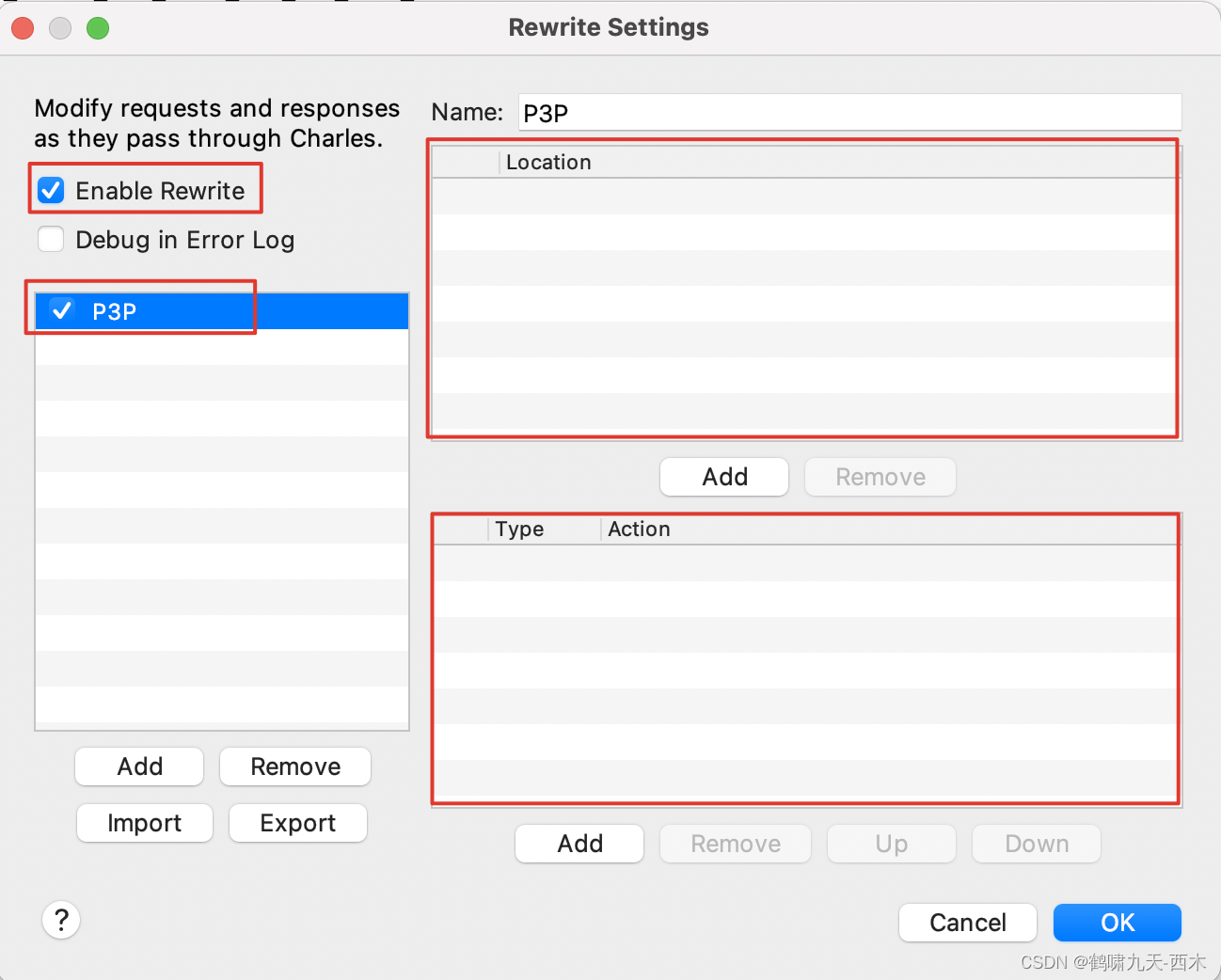This screenshot has height=980, width=1221.
Task: Close the Rewrite Settings window
Action: [x=23, y=28]
